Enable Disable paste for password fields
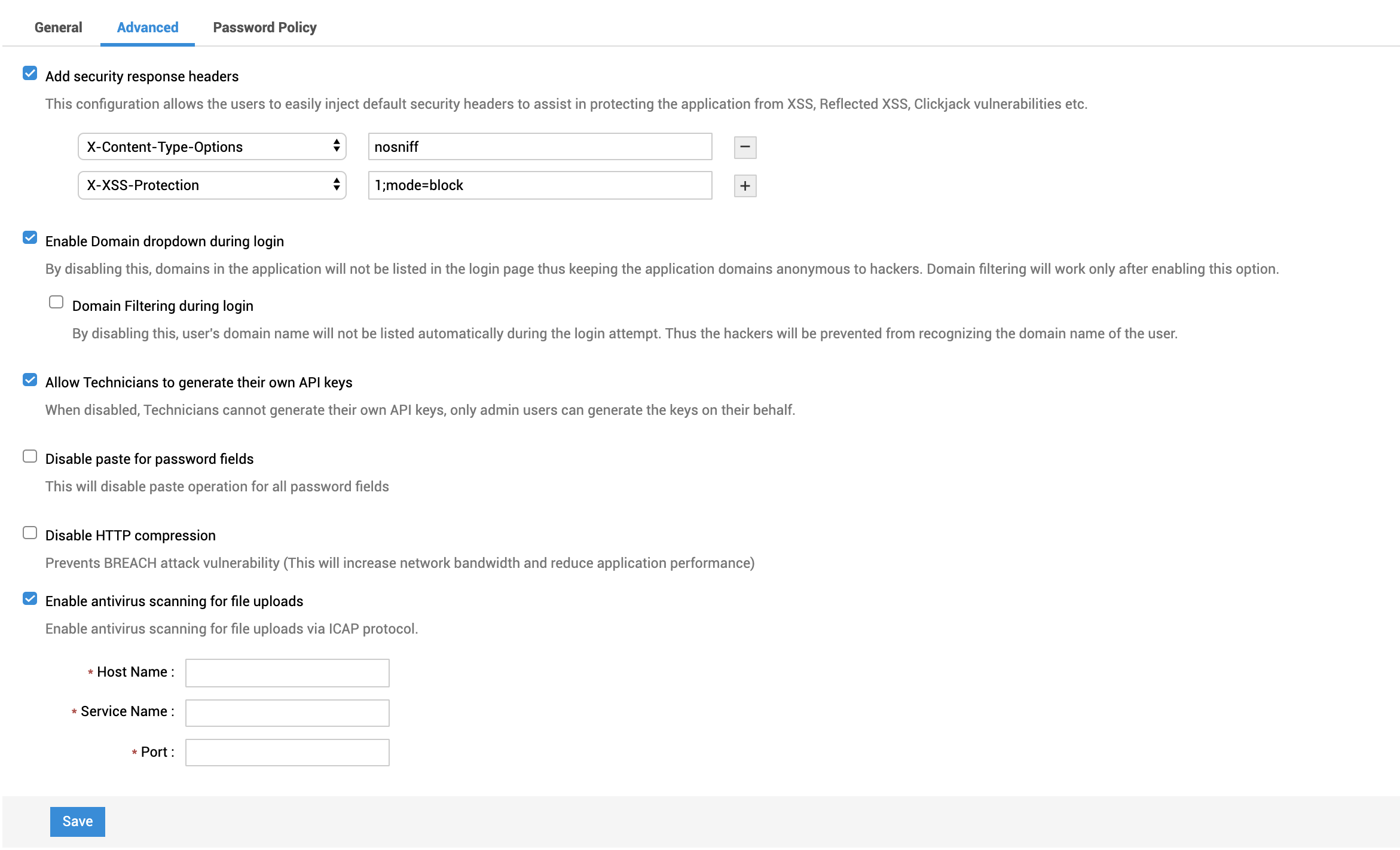1400x850 pixels. [29, 455]
